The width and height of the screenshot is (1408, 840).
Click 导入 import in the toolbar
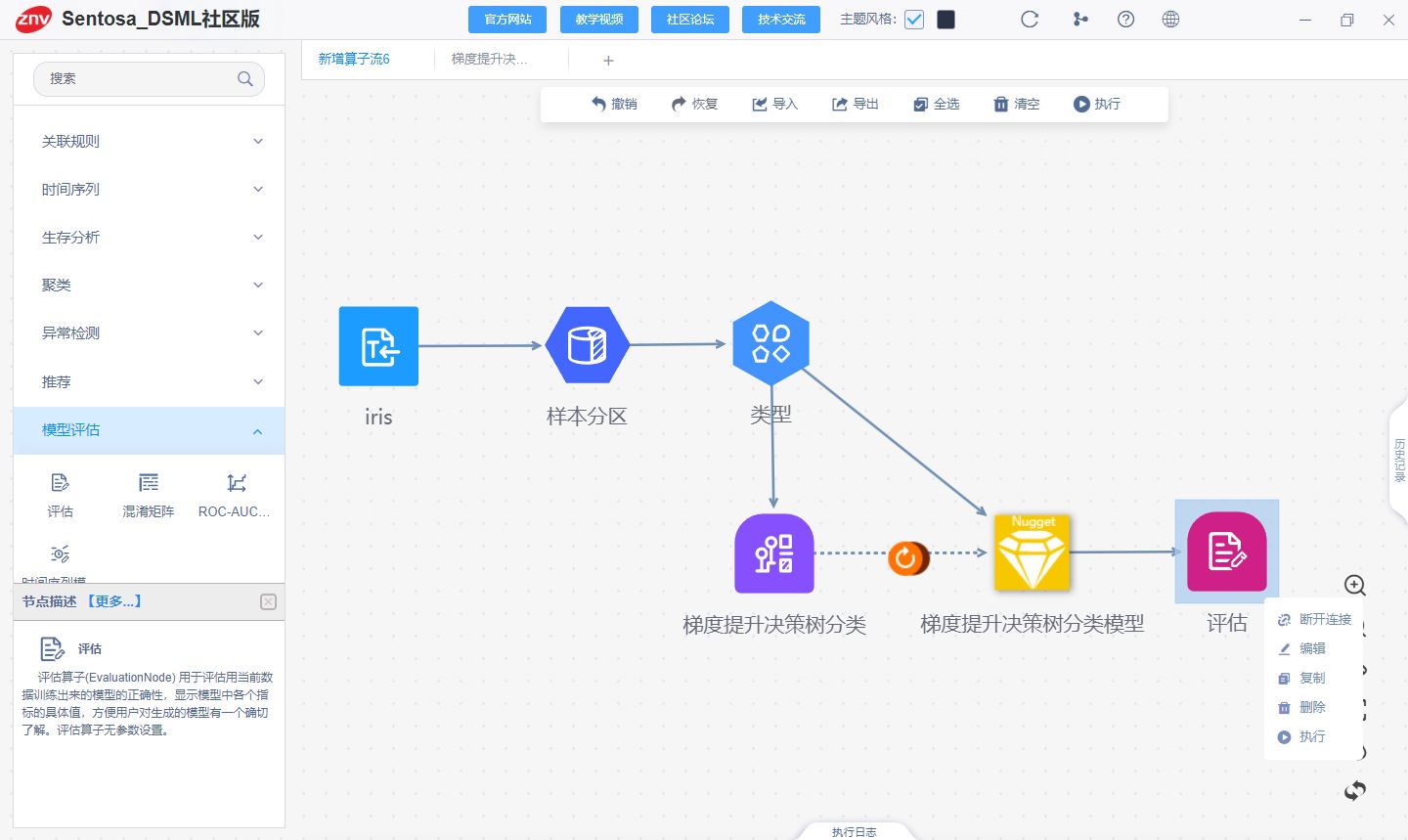[x=775, y=104]
